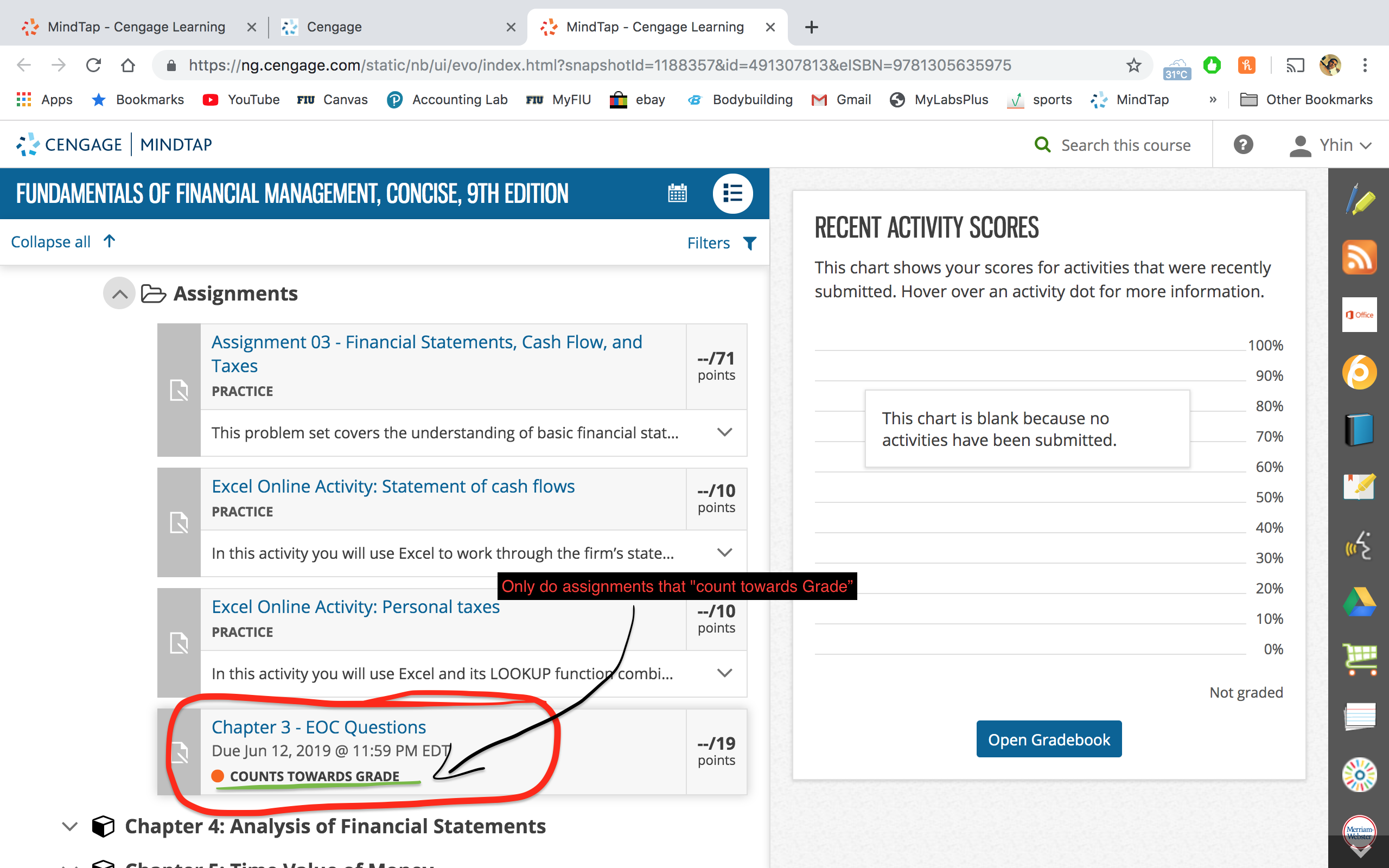Open the colorful circle sidebar app
Screen dimensions: 1389x868
[x=1359, y=775]
